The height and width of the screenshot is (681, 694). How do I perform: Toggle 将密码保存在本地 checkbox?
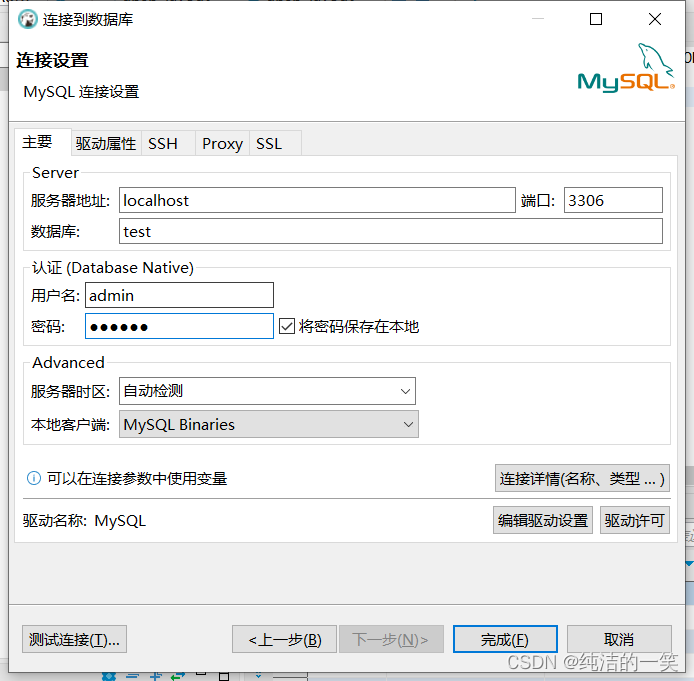287,327
